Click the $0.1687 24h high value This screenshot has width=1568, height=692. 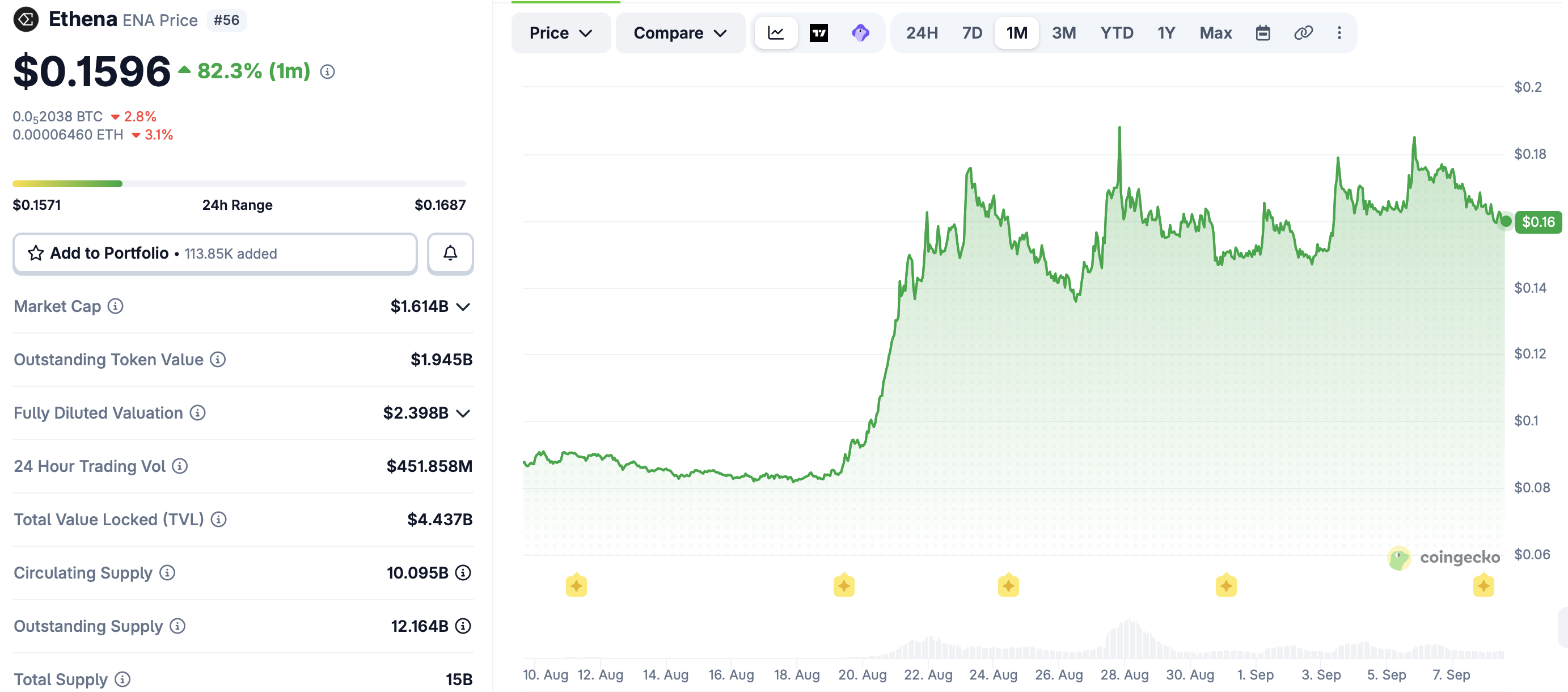pos(440,205)
